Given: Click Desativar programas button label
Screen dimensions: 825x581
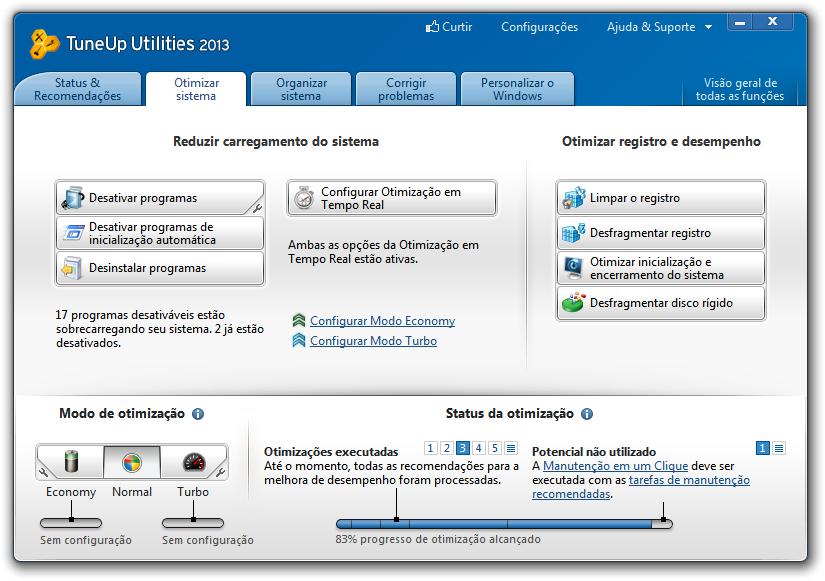Looking at the screenshot, I should point(143,198).
